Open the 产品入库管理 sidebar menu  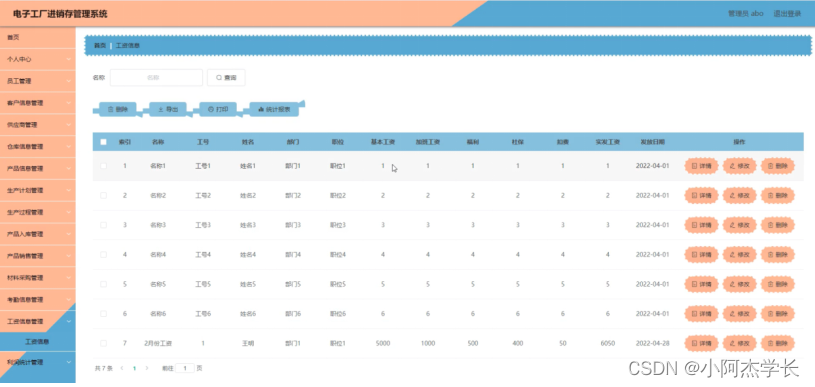(x=37, y=234)
